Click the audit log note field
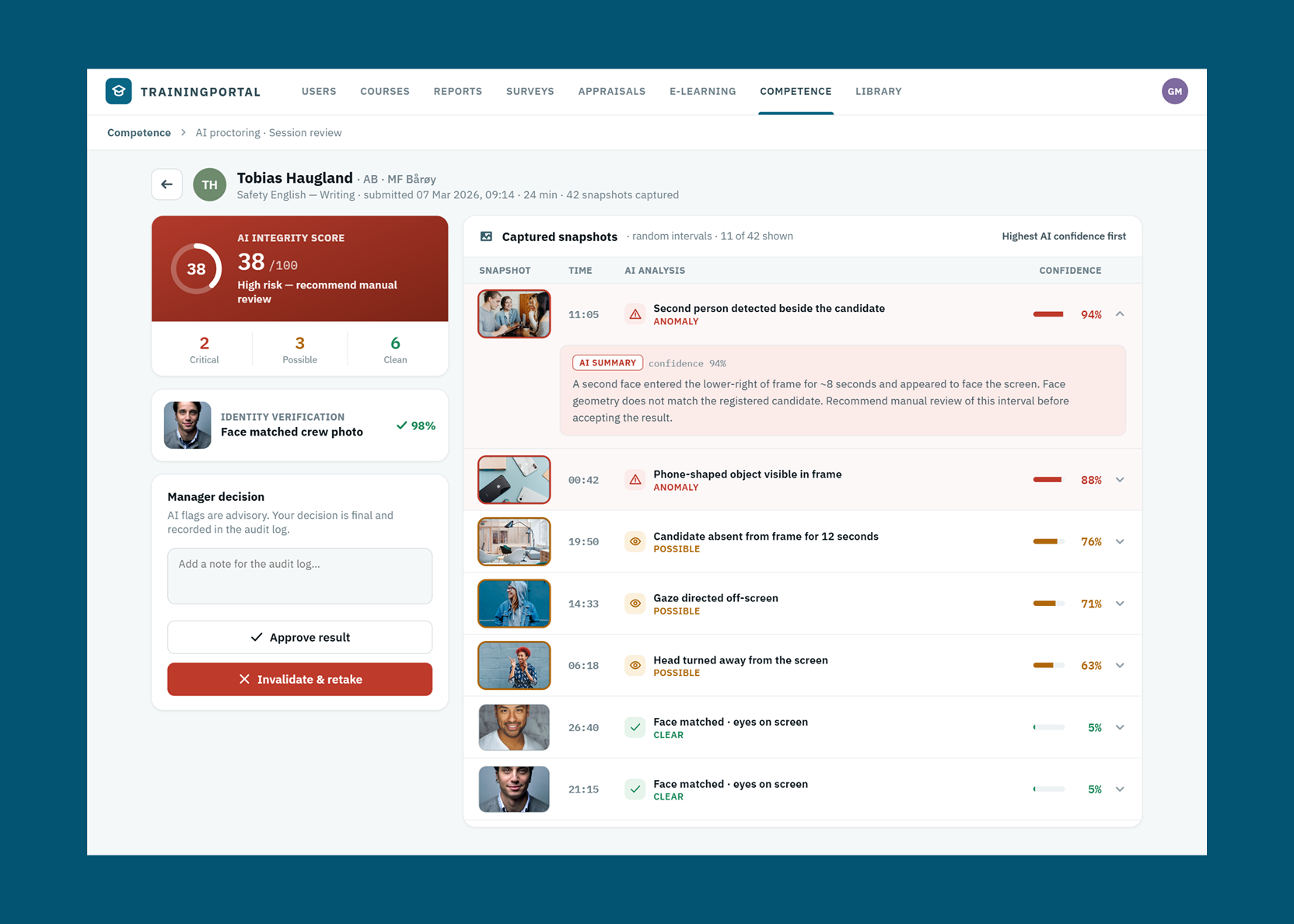Viewport: 1294px width, 924px height. (300, 576)
